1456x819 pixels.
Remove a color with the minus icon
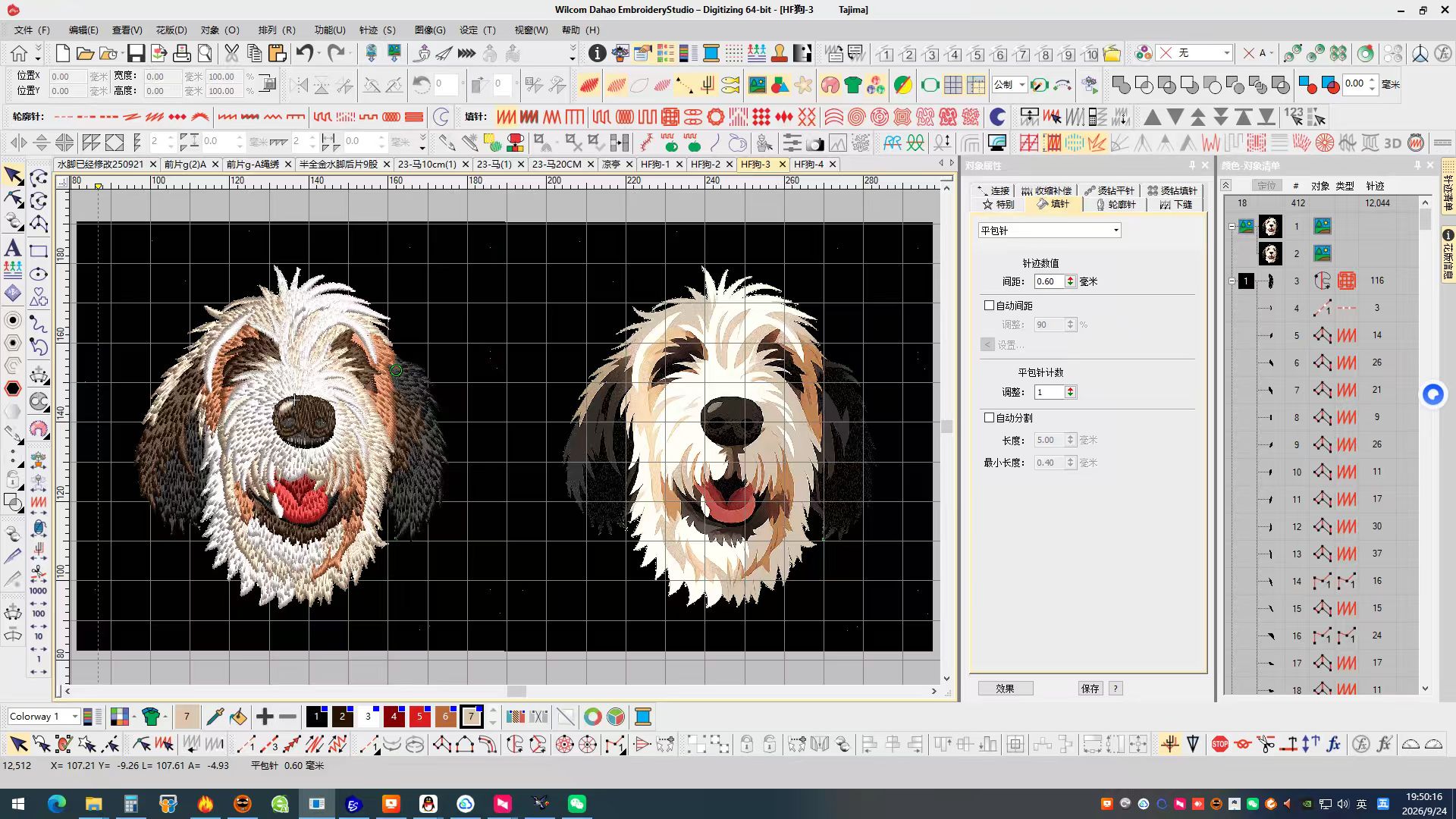[287, 717]
